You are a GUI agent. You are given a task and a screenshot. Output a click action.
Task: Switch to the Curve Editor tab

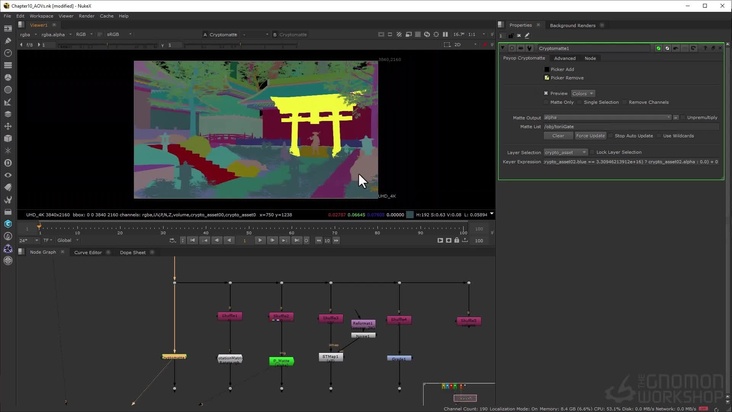[88, 252]
